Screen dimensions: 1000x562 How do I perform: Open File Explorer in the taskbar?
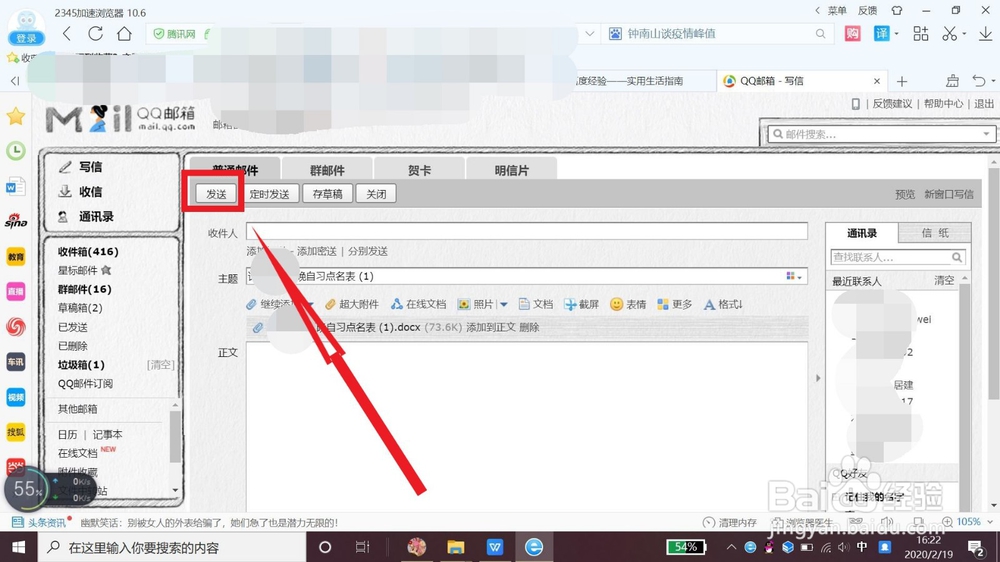point(455,547)
